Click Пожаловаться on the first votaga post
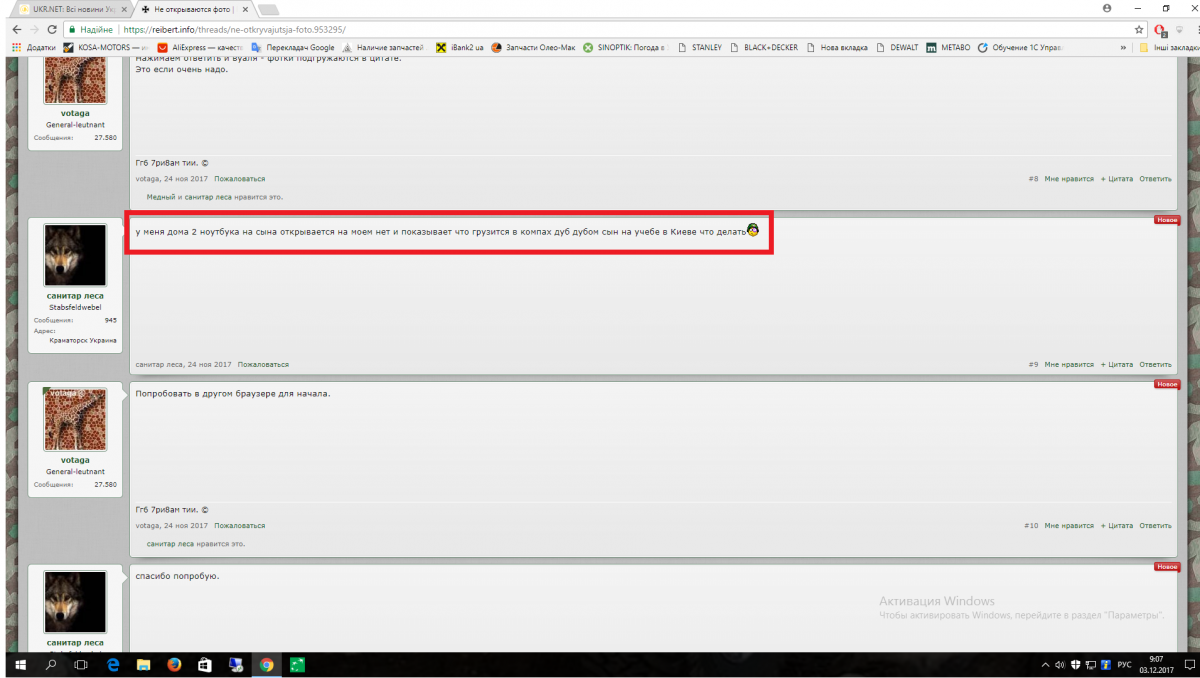The image size is (1200, 678). pos(240,179)
